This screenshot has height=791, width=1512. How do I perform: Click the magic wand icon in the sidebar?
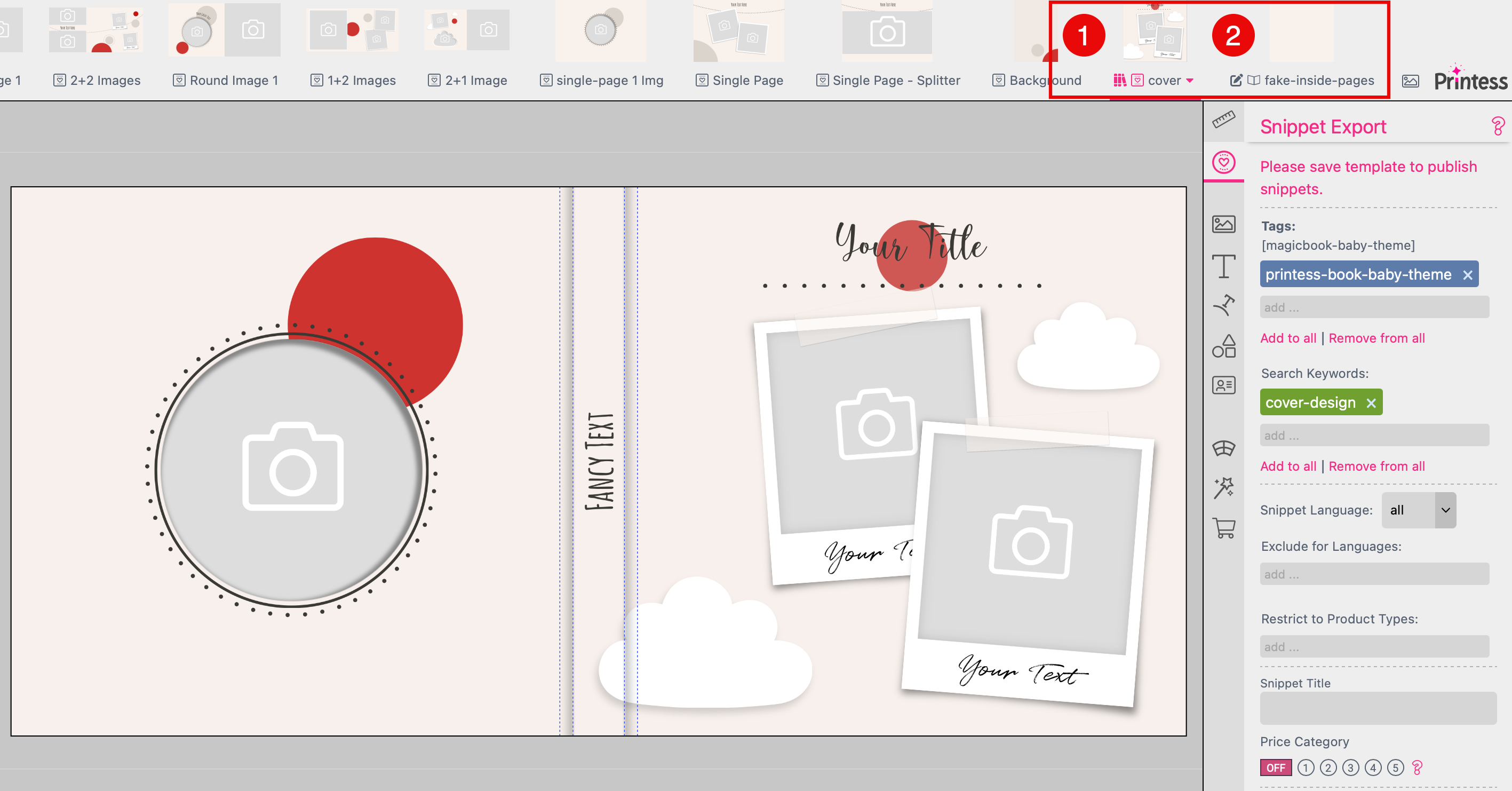[x=1224, y=487]
